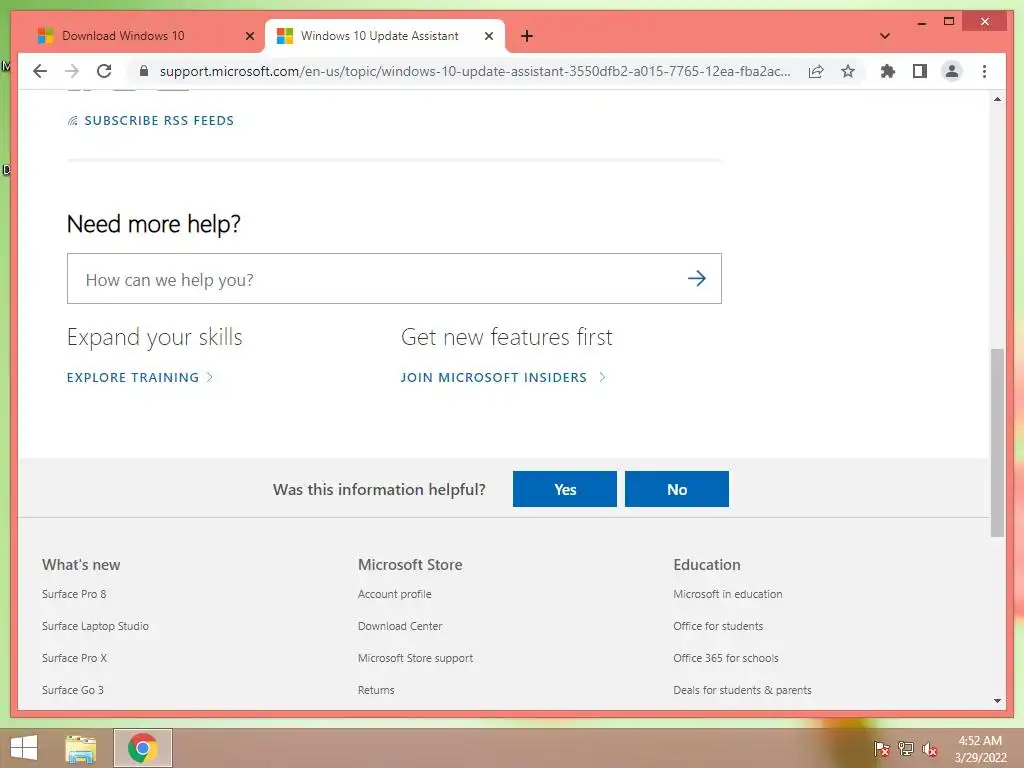Click Chrome icon in taskbar
The image size is (1024, 768).
tap(142, 748)
